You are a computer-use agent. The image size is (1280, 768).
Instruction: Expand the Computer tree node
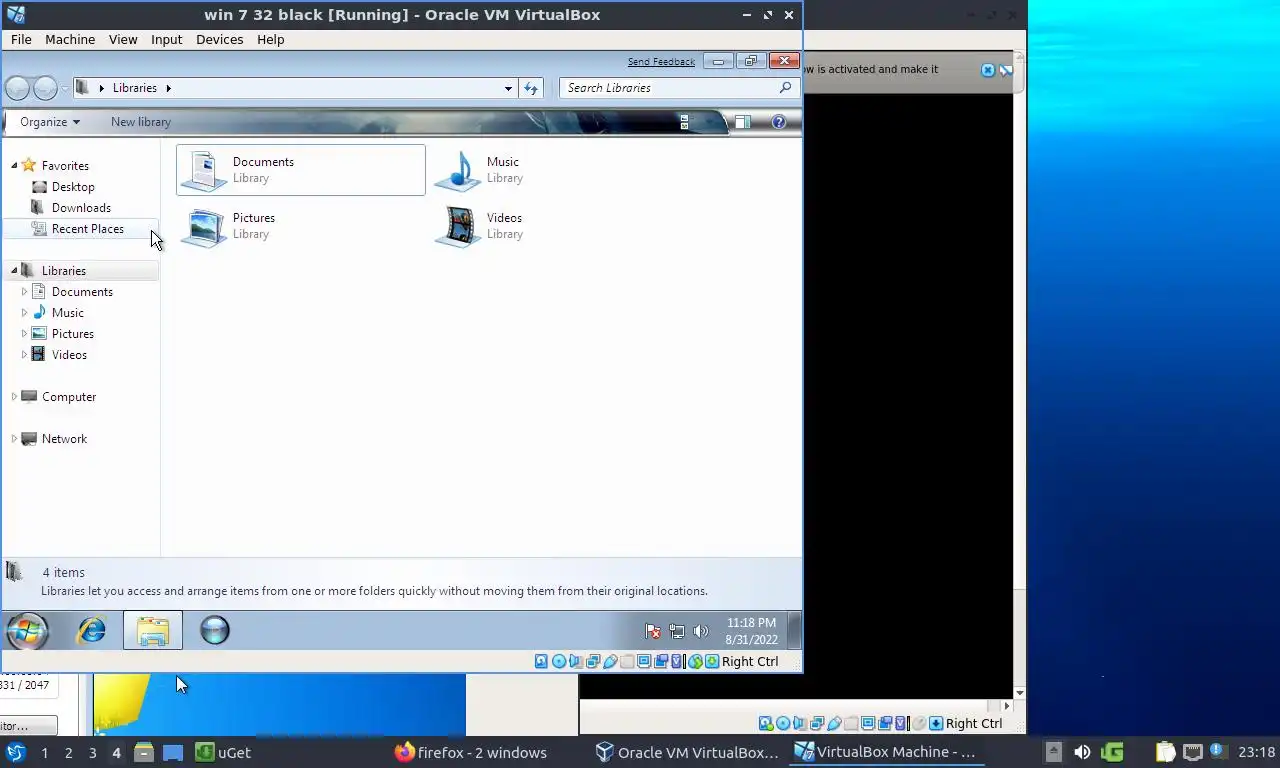click(14, 397)
